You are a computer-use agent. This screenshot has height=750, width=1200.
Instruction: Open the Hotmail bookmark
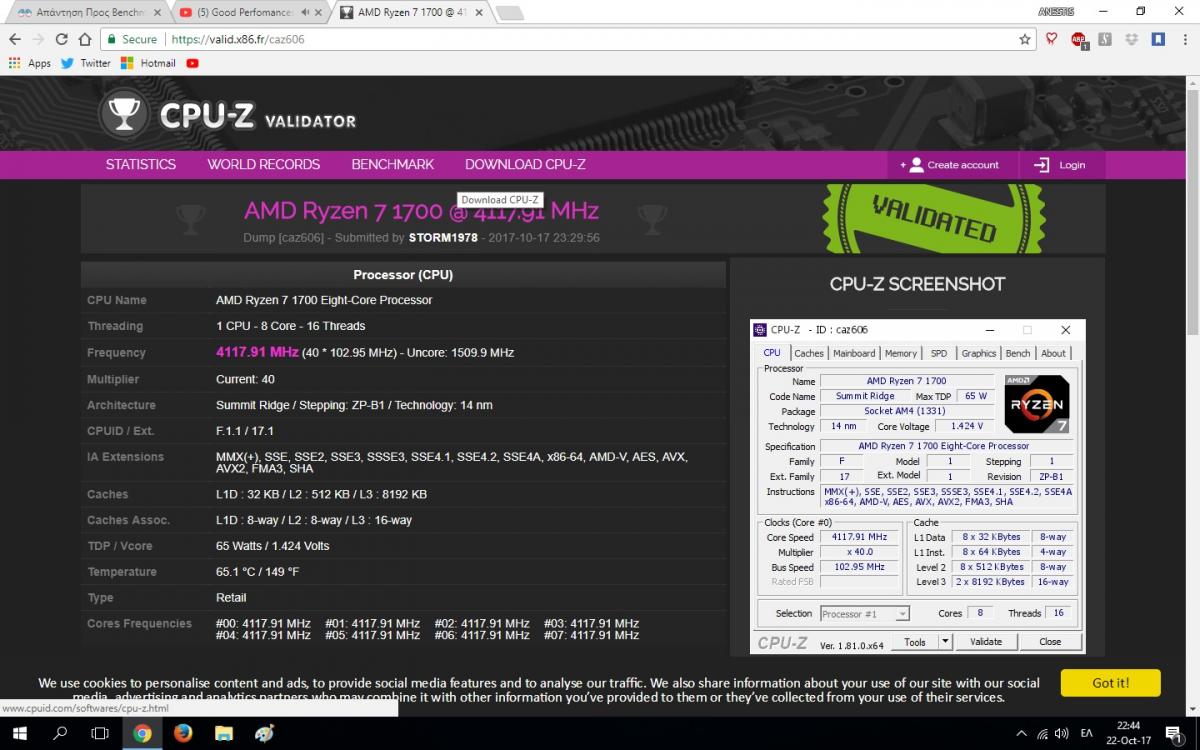(148, 63)
